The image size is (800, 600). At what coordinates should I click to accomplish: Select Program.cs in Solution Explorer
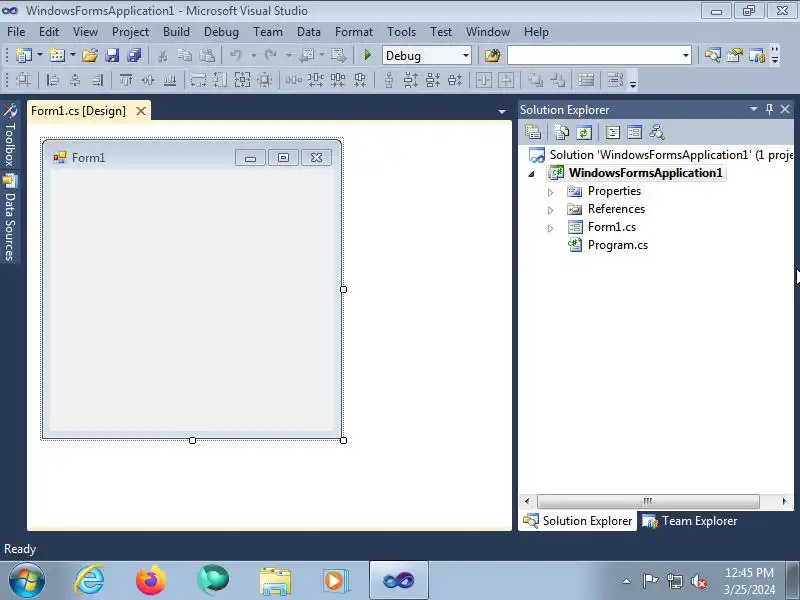(x=617, y=245)
